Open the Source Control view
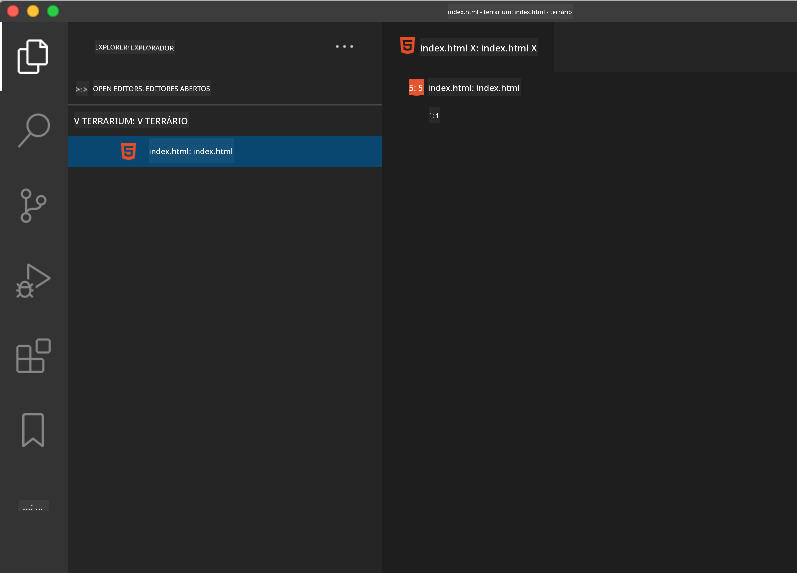This screenshot has width=797, height=573. pyautogui.click(x=33, y=206)
